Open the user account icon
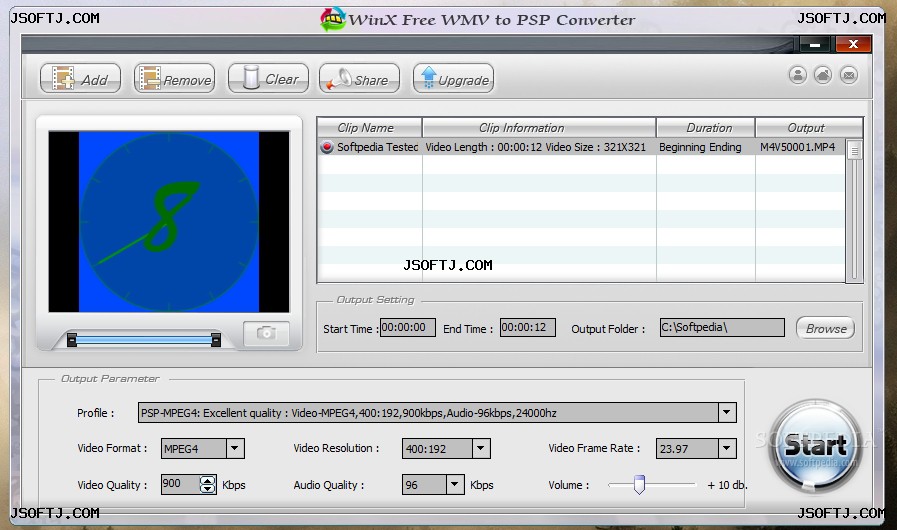The height and width of the screenshot is (530, 897). [x=797, y=75]
